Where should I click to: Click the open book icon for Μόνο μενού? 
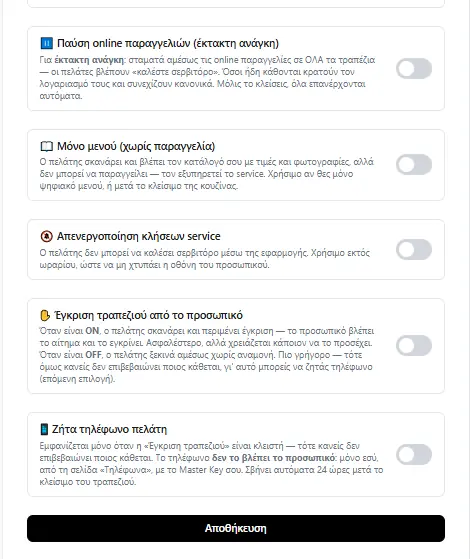click(x=46, y=147)
